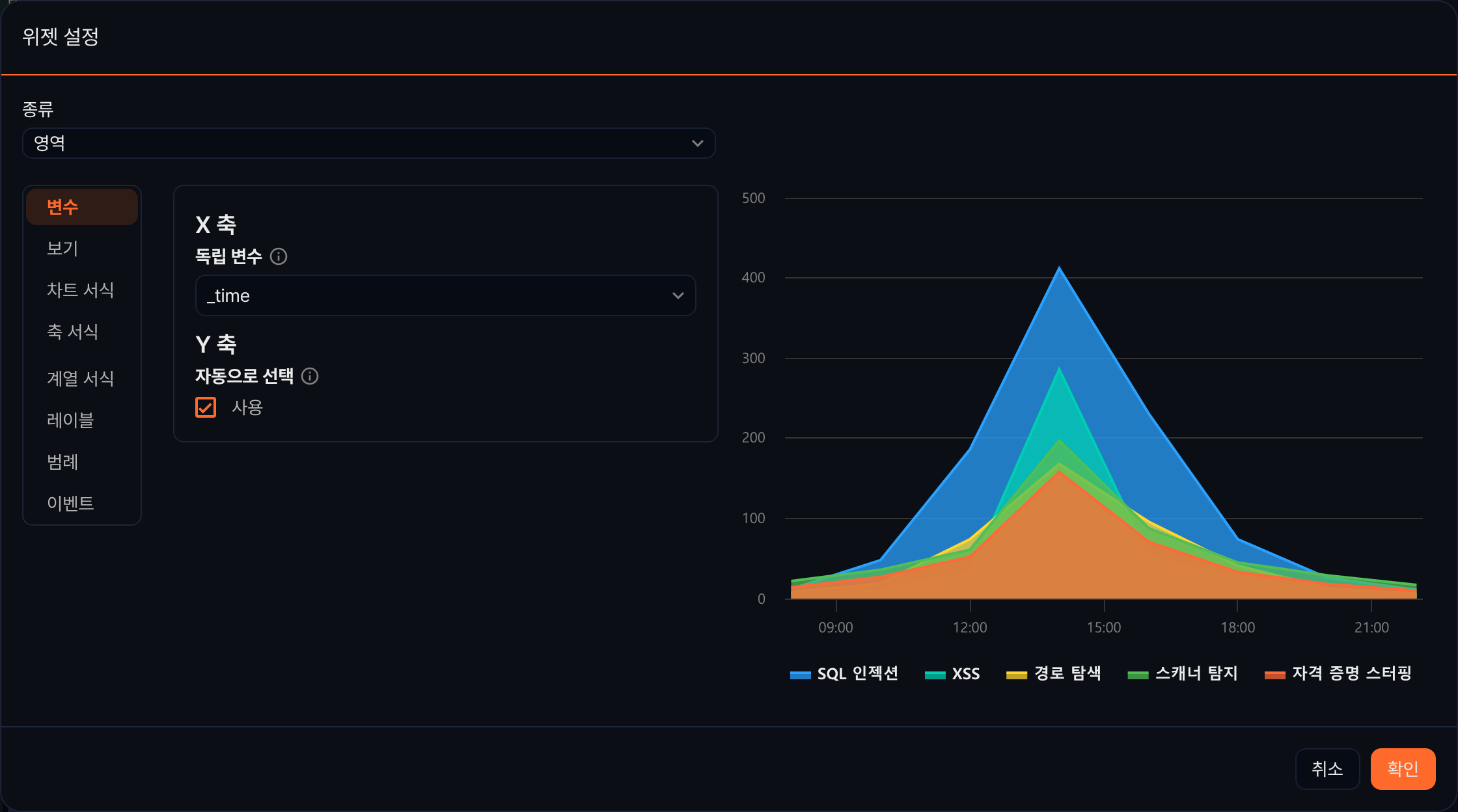This screenshot has height=812, width=1458.
Task: Open the 종류 dropdown showing 영역
Action: click(x=369, y=143)
